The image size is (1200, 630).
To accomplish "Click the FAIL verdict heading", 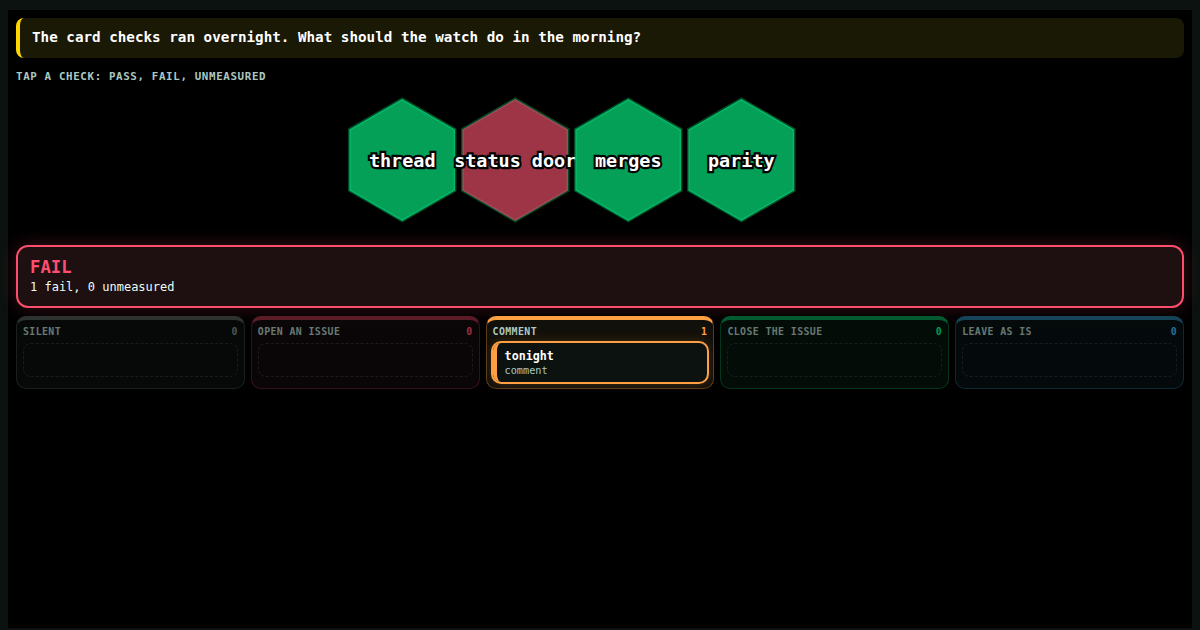I will 51,267.
